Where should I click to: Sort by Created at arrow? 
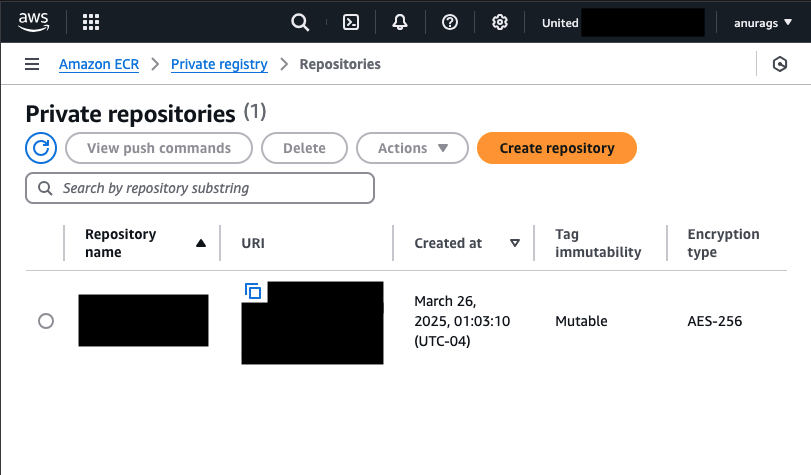click(x=515, y=243)
